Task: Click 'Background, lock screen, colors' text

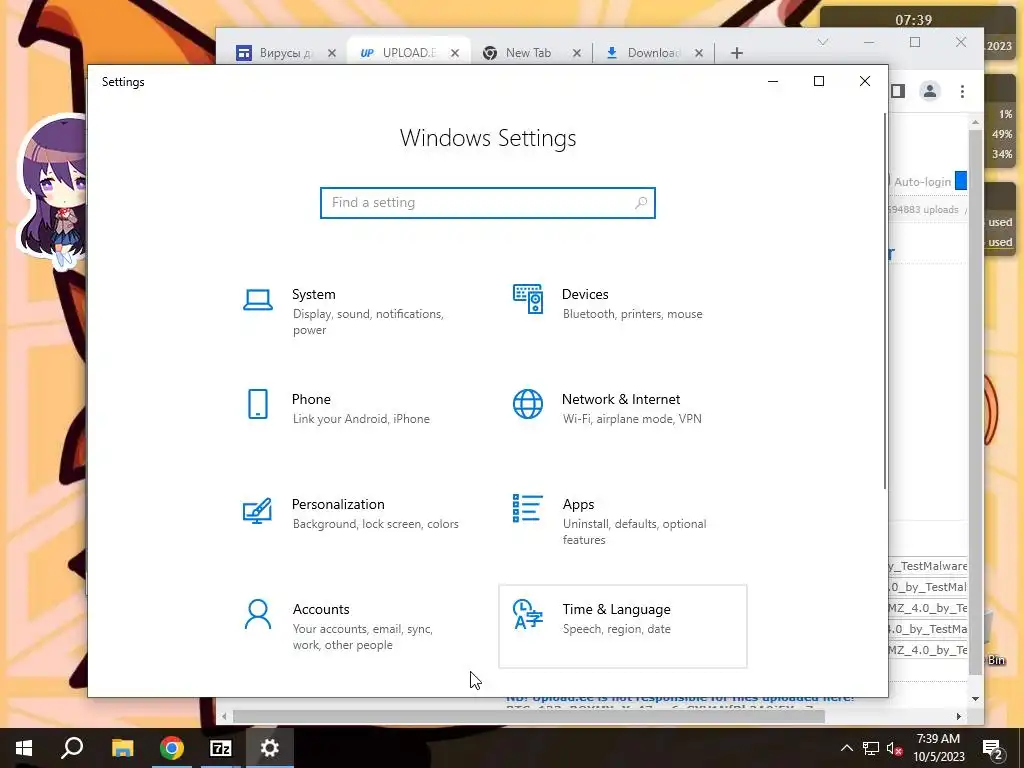Action: pyautogui.click(x=376, y=524)
